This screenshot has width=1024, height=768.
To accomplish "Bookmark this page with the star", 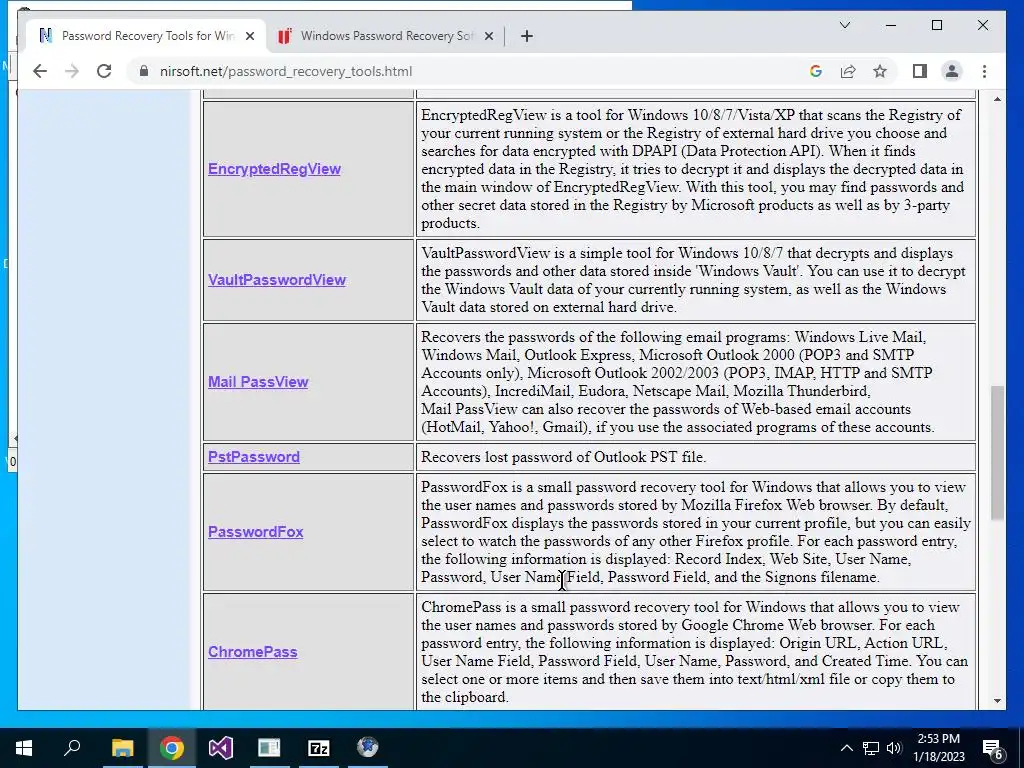I will tap(880, 71).
